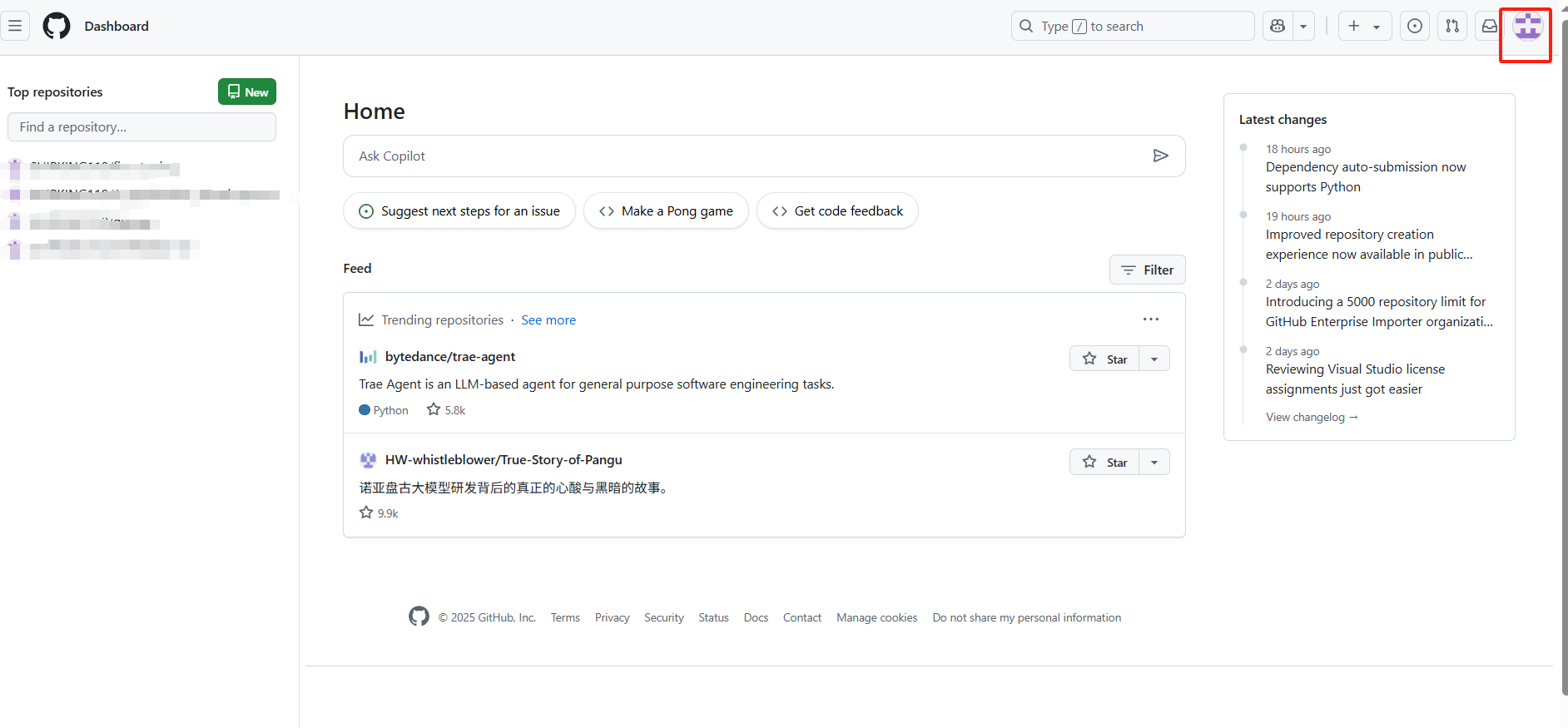Click See more trending repositories link
This screenshot has height=728, width=1568.
coord(548,320)
